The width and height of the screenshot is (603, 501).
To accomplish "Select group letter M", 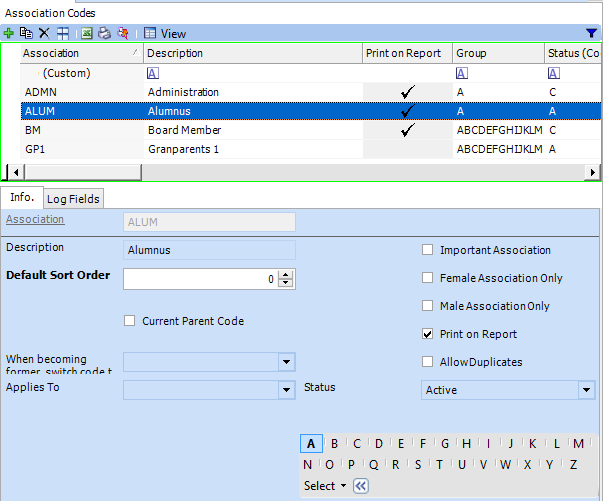I will 578,444.
